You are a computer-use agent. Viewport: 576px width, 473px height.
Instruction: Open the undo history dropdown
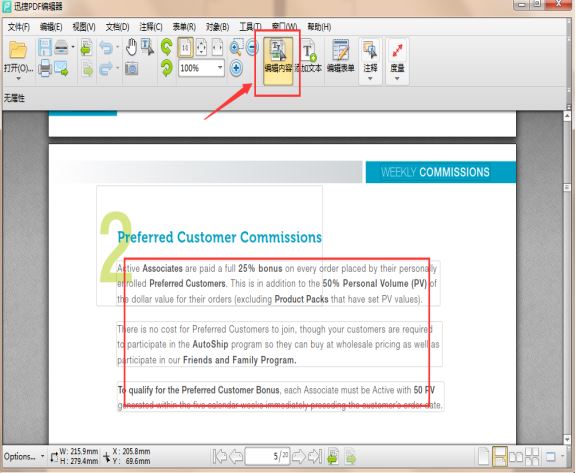118,47
